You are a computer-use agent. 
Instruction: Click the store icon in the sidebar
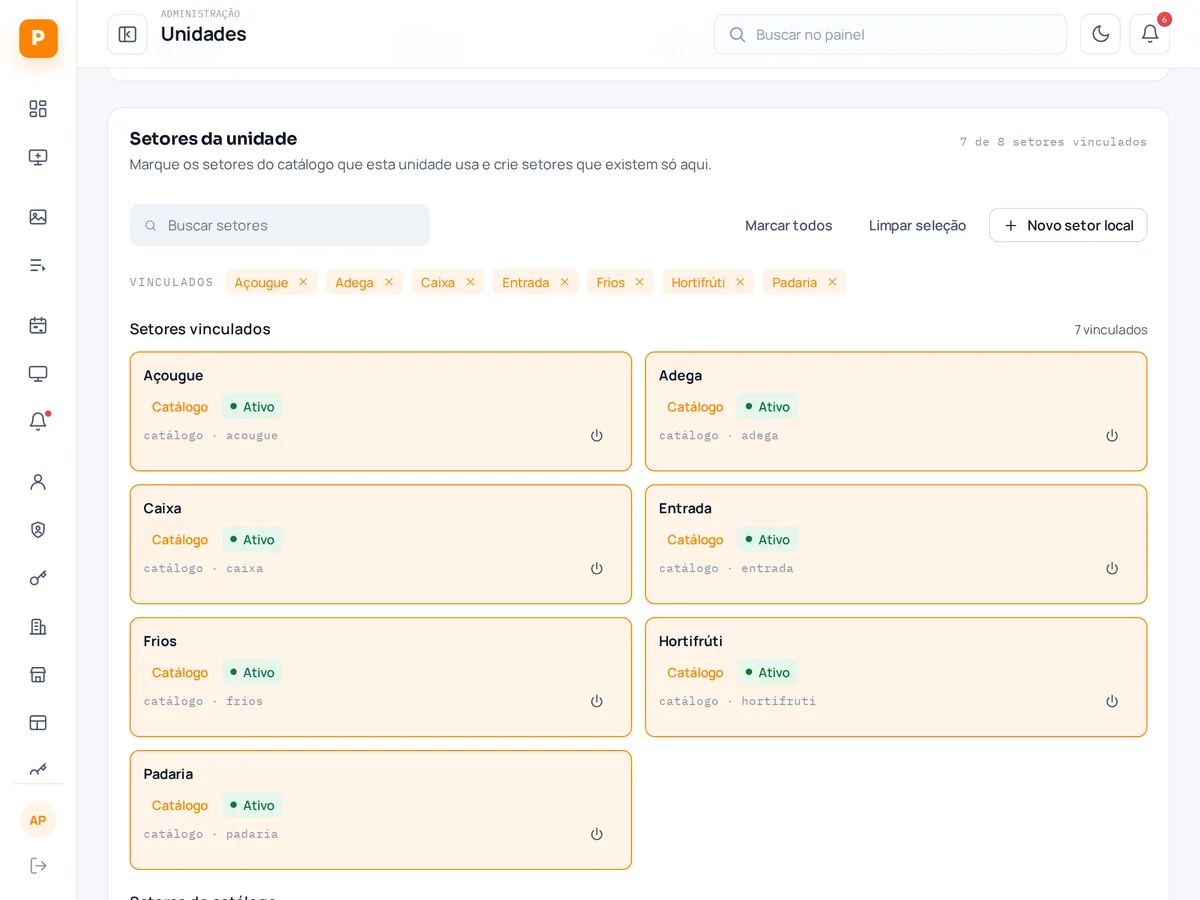pos(38,674)
